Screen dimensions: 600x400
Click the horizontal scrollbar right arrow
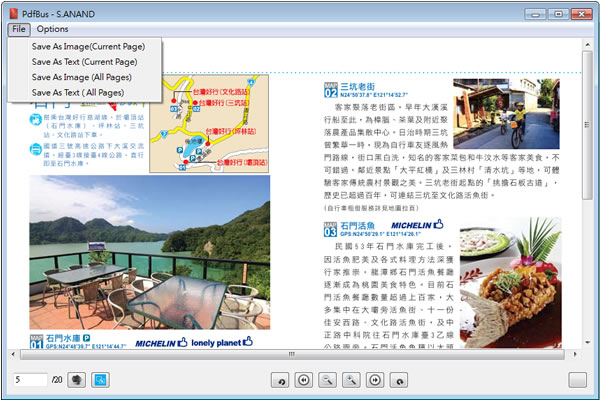574,355
